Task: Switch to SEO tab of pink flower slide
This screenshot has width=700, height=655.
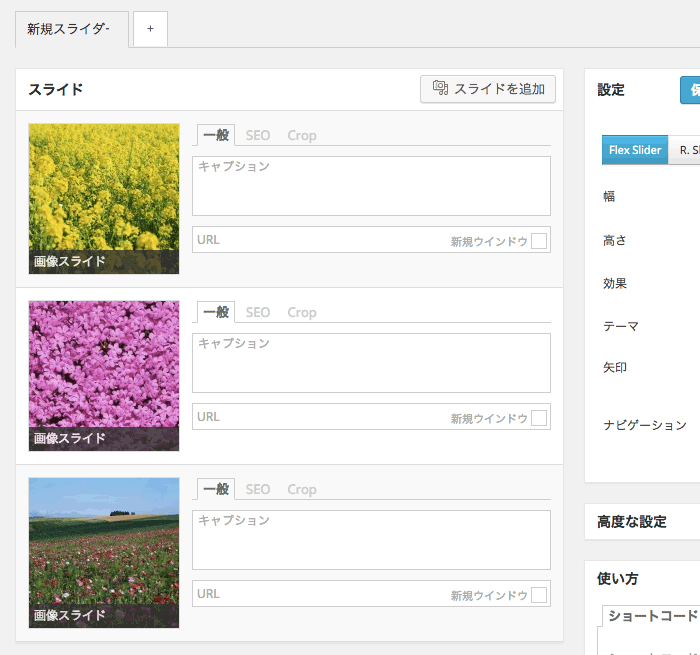Action: (258, 312)
